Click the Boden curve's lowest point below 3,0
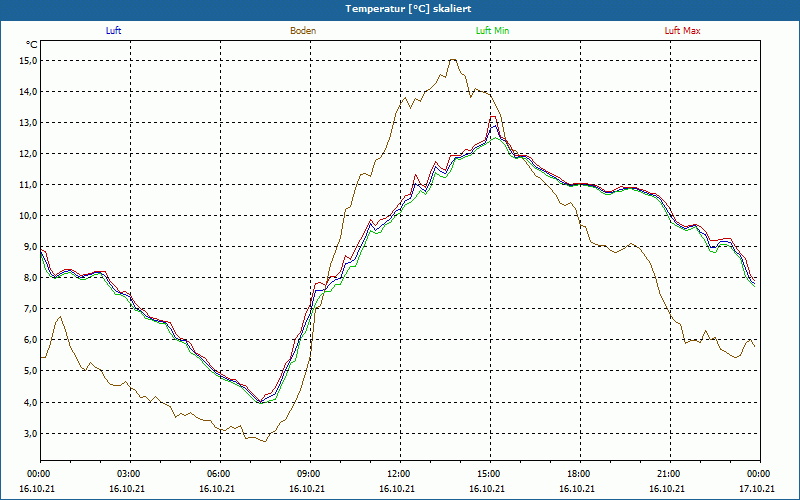The image size is (800, 500). [264, 441]
